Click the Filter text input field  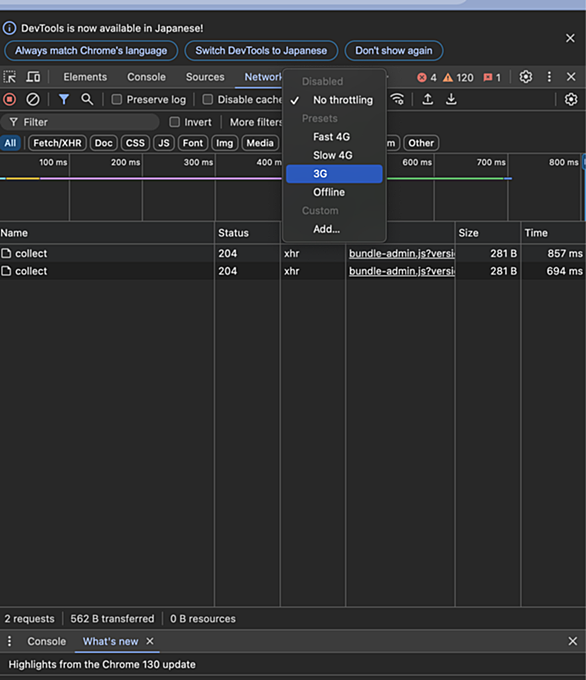coord(80,122)
